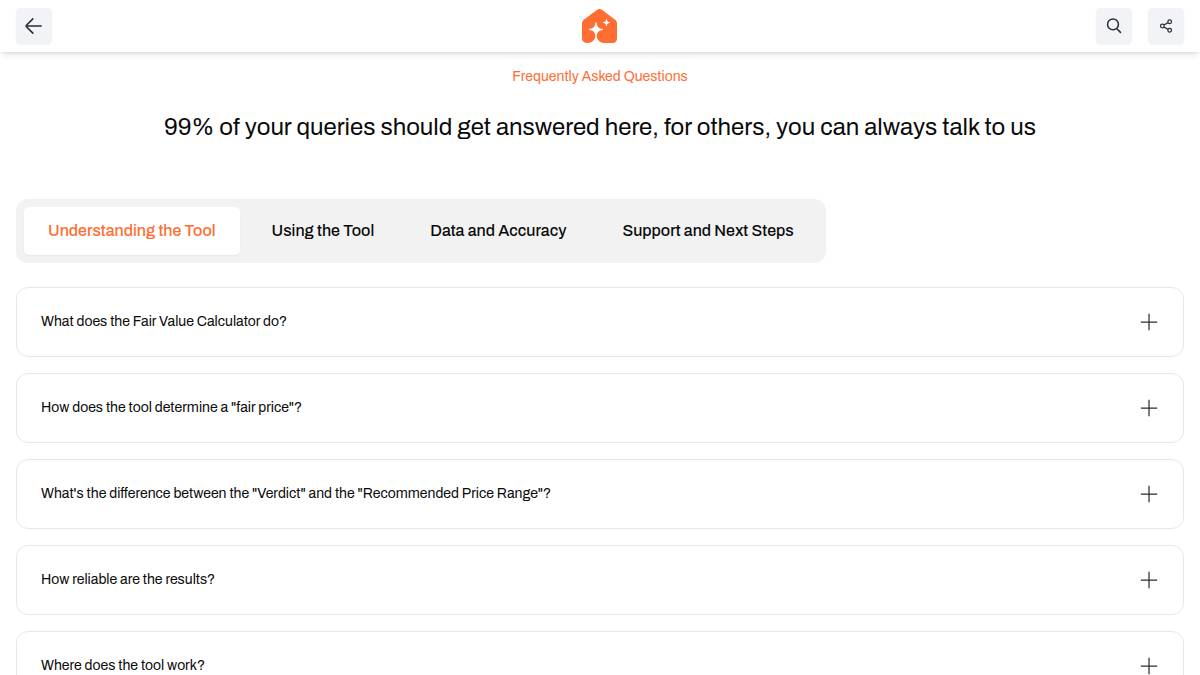Screen dimensions: 1200x675
Task: Click the orange home sparkle logo
Action: (x=599, y=27)
